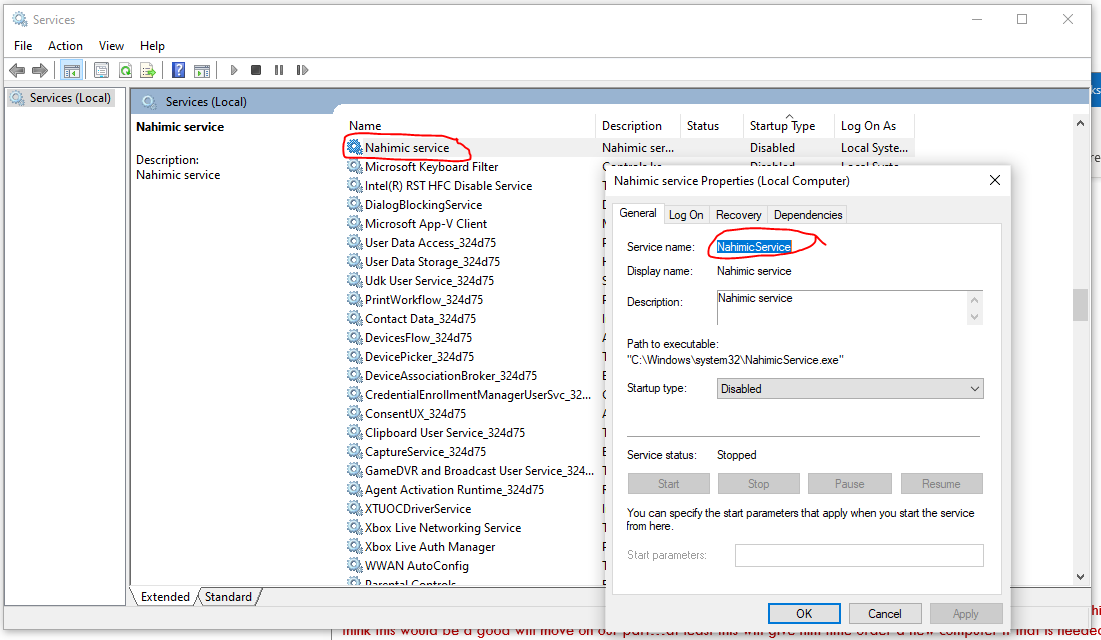1101x640 pixels.
Task: Click Restart Service toolbar icon
Action: 302,70
